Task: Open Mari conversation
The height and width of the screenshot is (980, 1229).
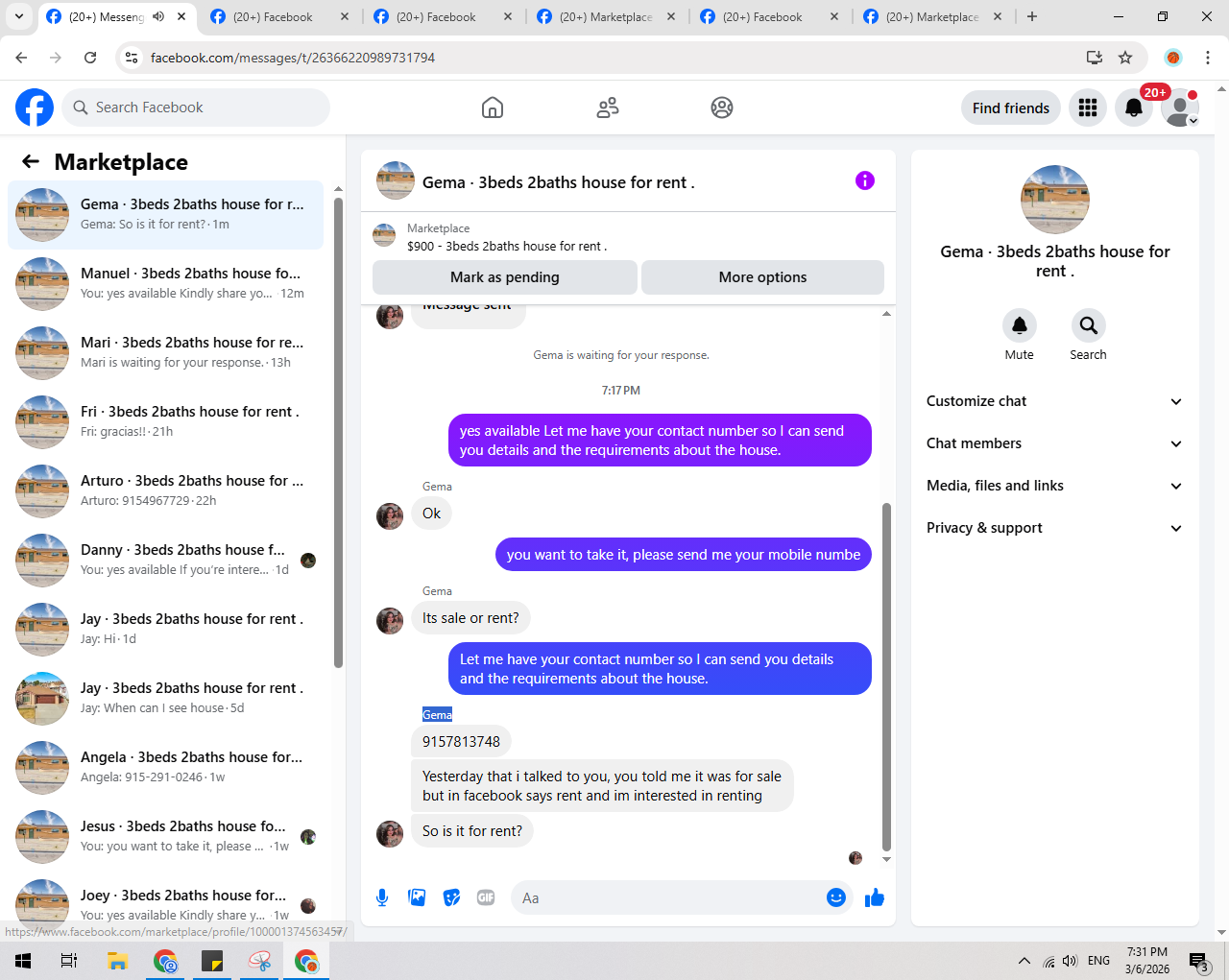Action: [x=165, y=352]
